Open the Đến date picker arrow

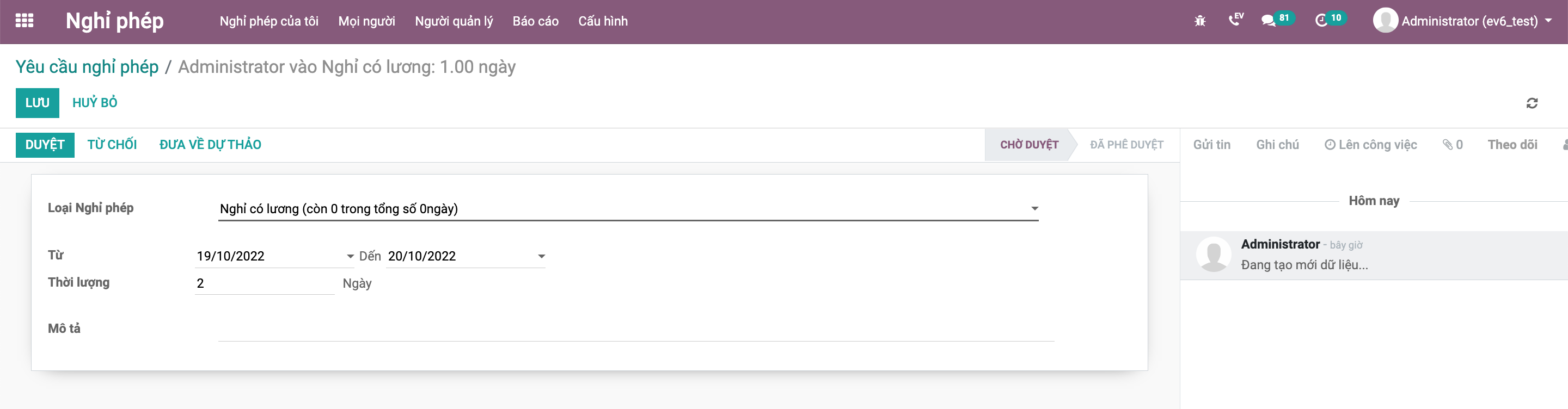tap(541, 257)
